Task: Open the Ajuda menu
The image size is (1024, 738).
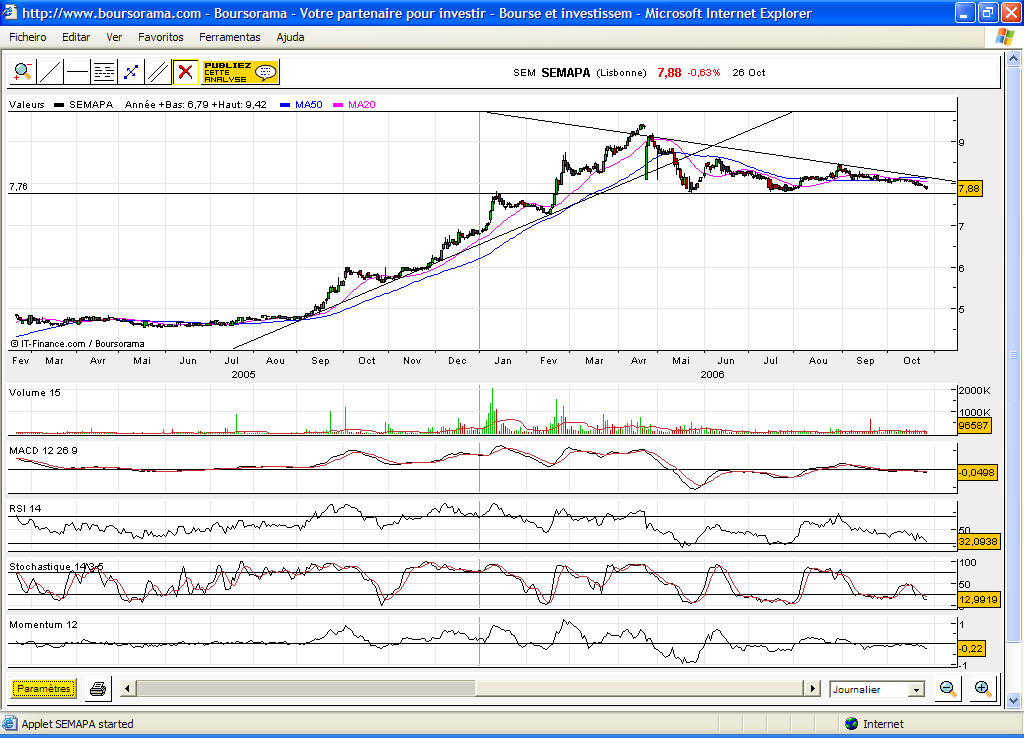Action: point(290,37)
